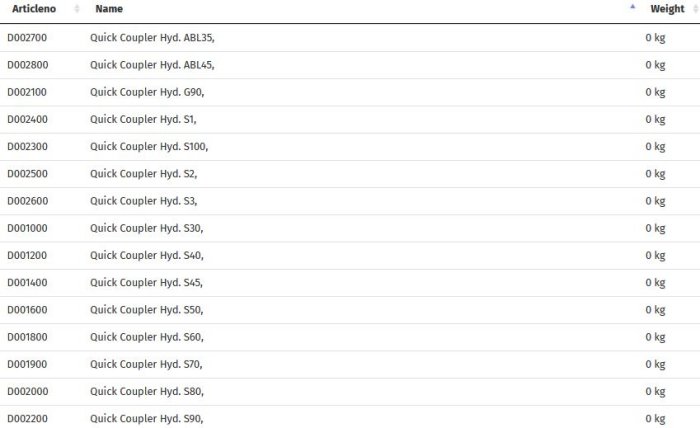Choose Quick Coupler Hyd. S100 item
The width and height of the screenshot is (700, 428).
[x=149, y=146]
